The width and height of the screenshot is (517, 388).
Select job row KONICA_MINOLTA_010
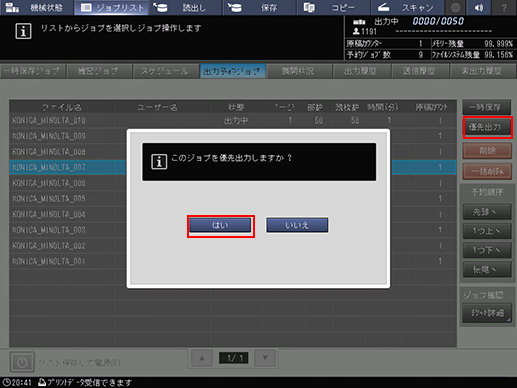point(233,120)
